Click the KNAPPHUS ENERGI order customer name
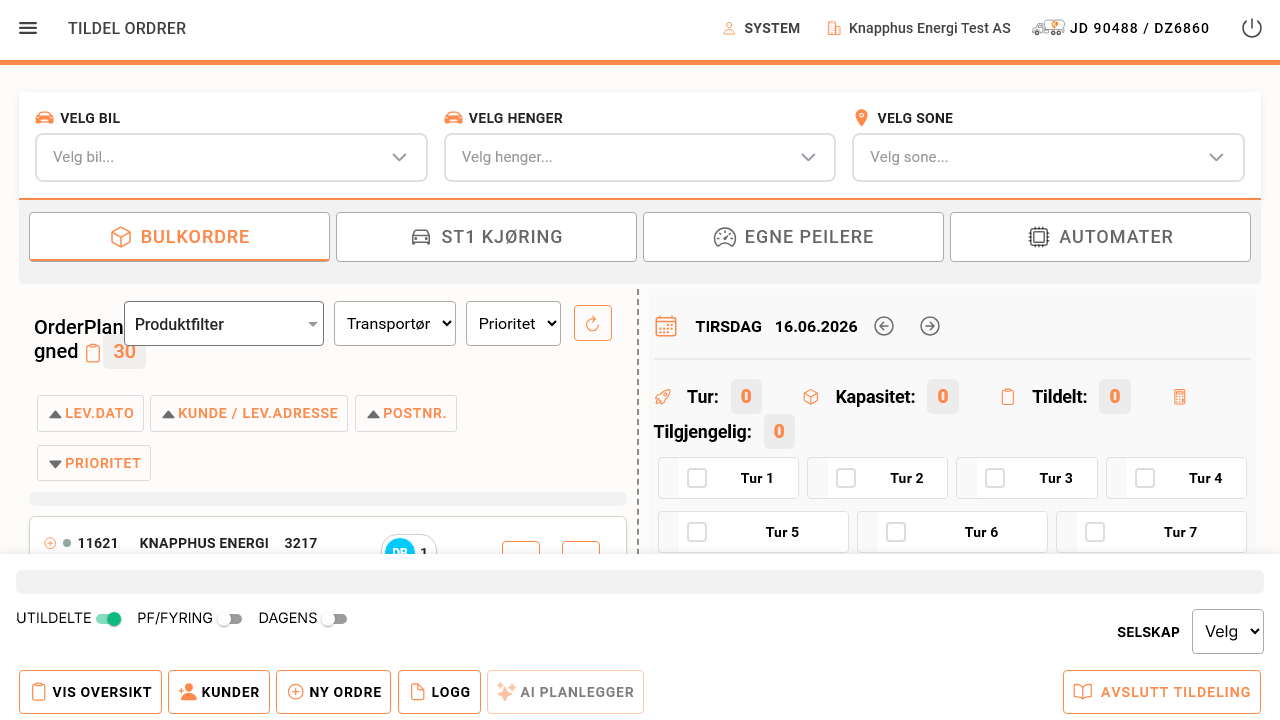The height and width of the screenshot is (720, 1280). [x=204, y=543]
